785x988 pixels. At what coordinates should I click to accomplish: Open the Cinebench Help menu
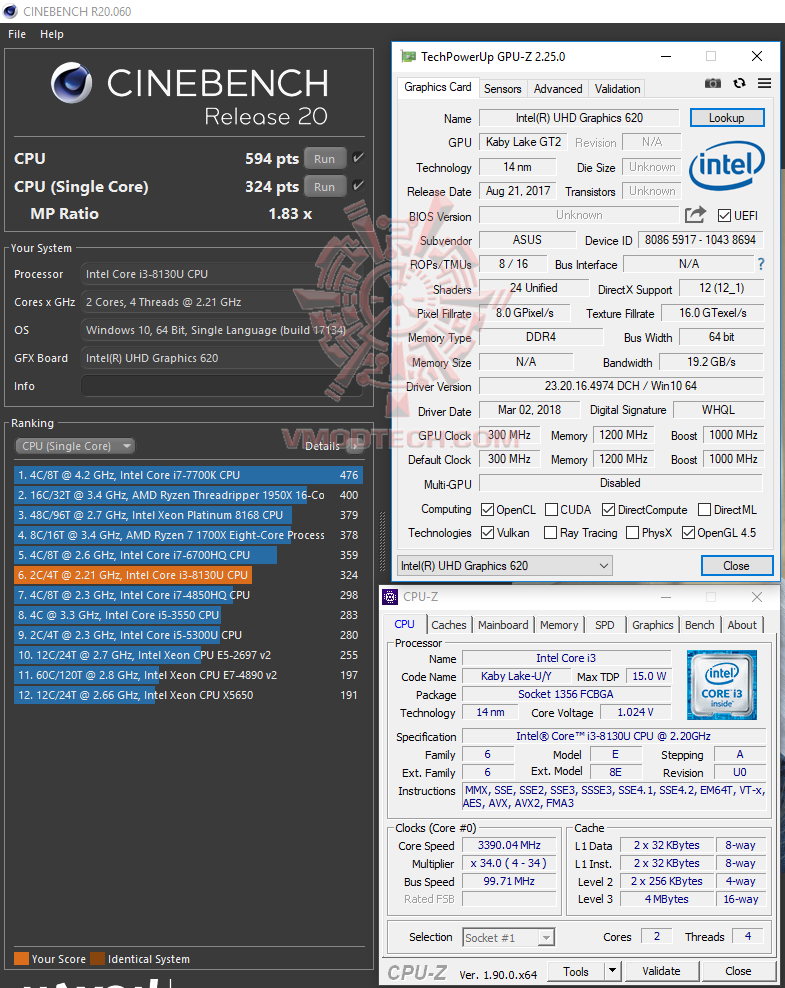[x=52, y=34]
